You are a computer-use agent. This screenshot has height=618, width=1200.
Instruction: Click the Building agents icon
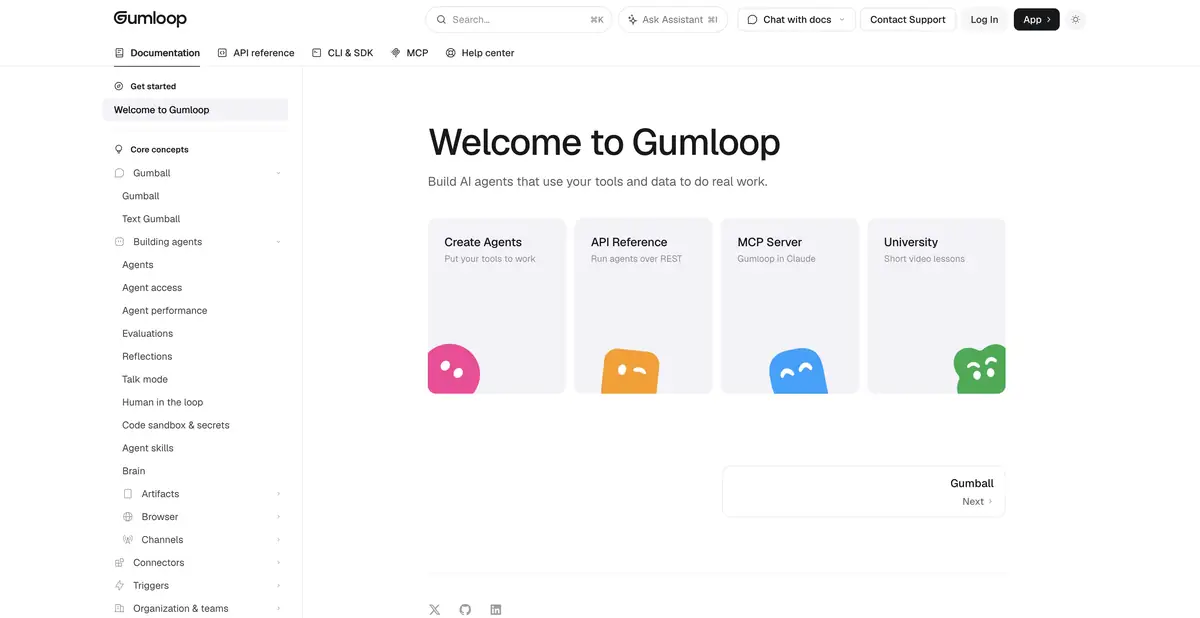pos(119,242)
